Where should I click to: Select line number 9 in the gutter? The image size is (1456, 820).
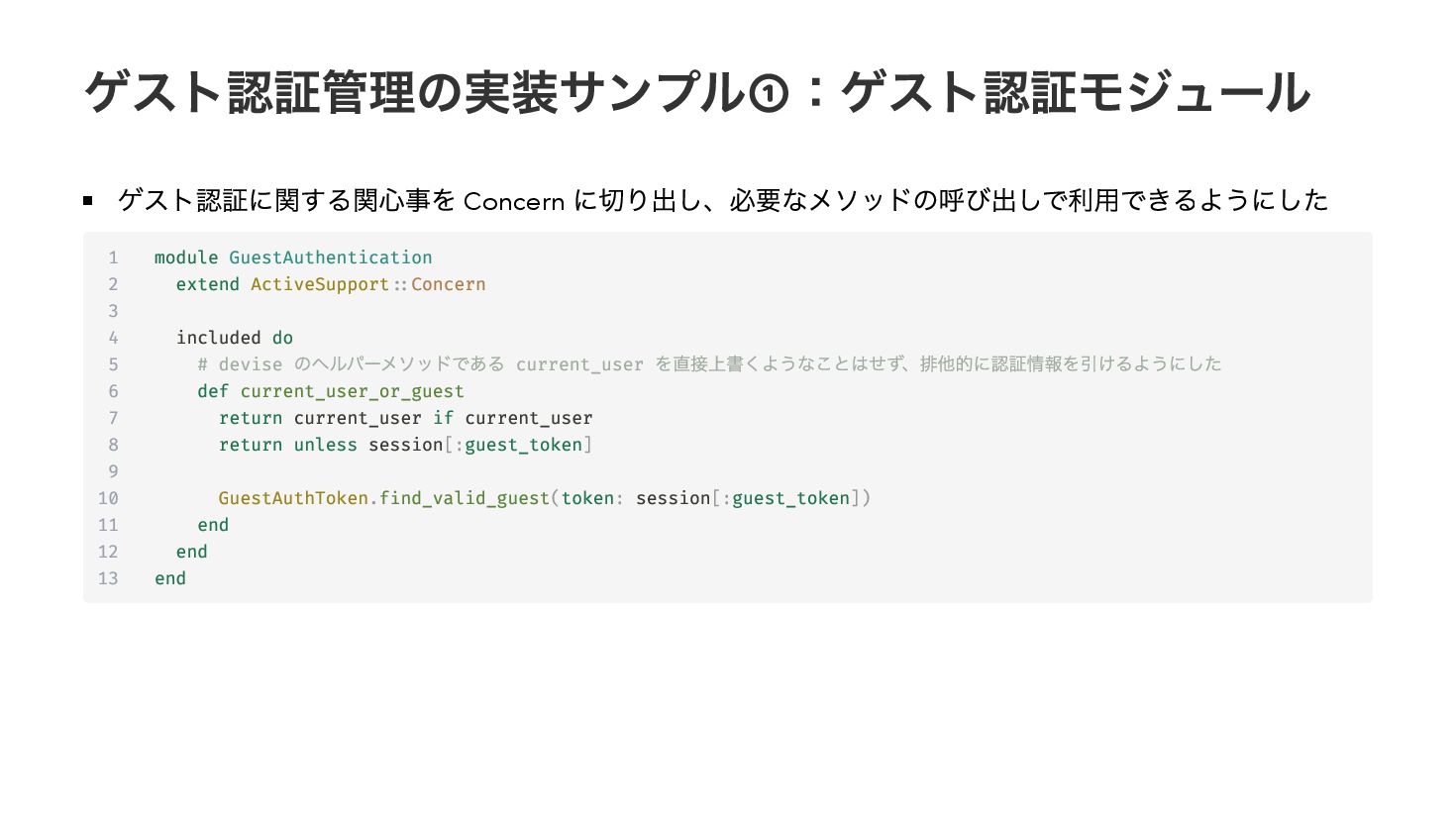pyautogui.click(x=113, y=471)
